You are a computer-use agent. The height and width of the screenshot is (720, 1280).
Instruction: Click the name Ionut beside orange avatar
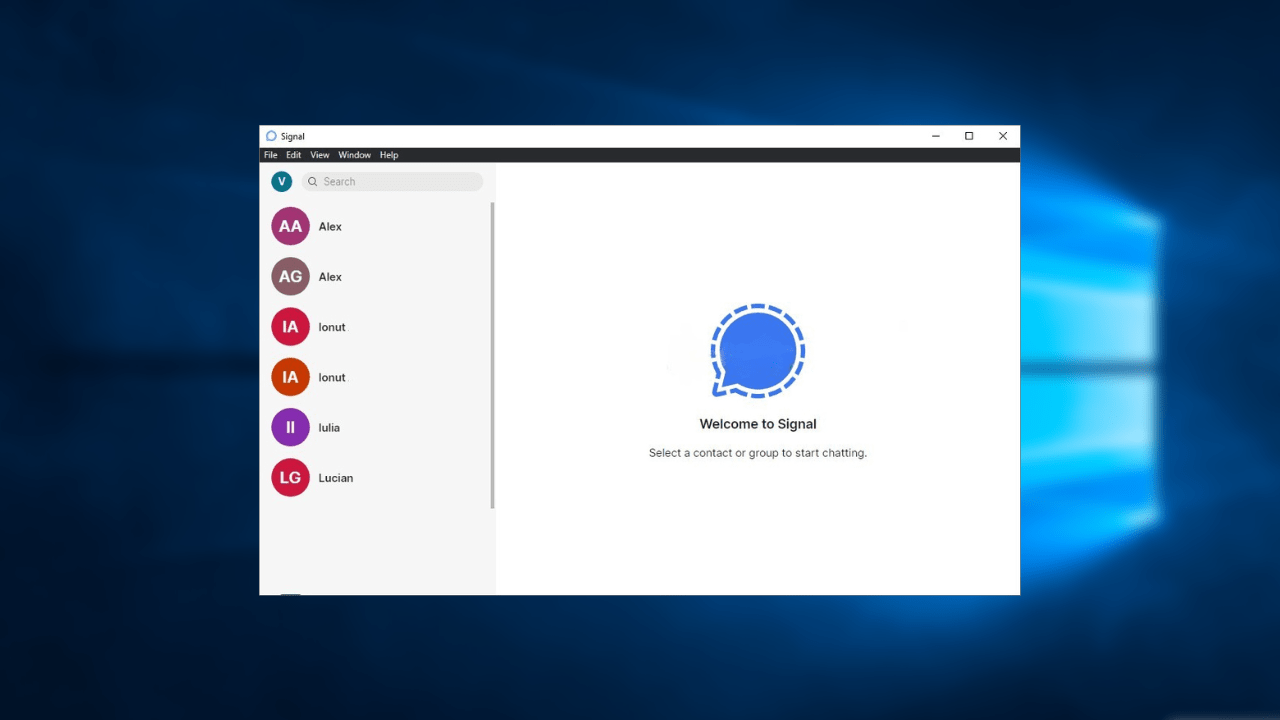pos(332,377)
